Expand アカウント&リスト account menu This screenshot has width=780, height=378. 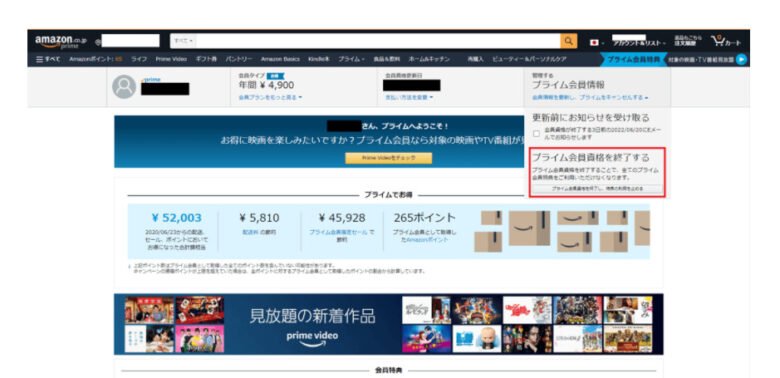pos(639,42)
